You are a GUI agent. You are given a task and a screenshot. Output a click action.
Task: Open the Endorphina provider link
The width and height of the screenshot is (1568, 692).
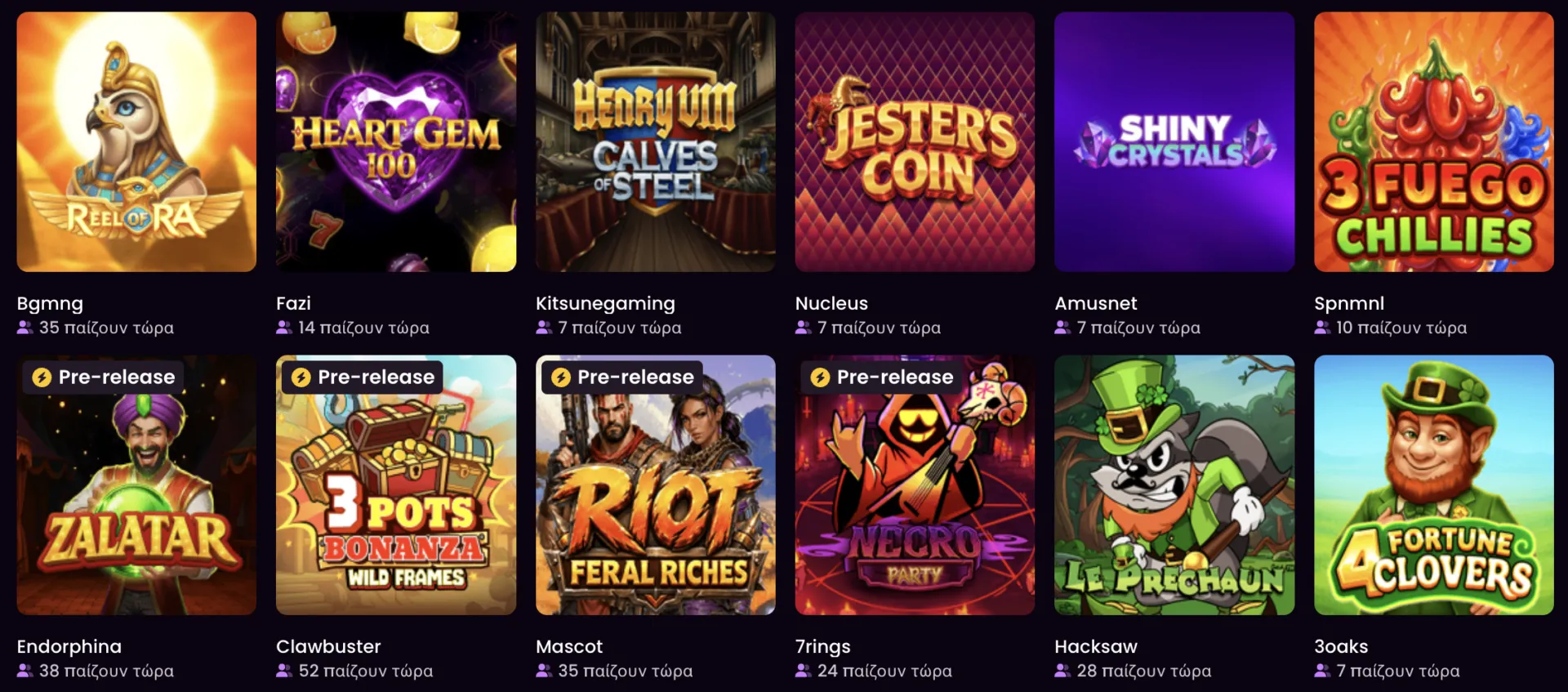(69, 646)
